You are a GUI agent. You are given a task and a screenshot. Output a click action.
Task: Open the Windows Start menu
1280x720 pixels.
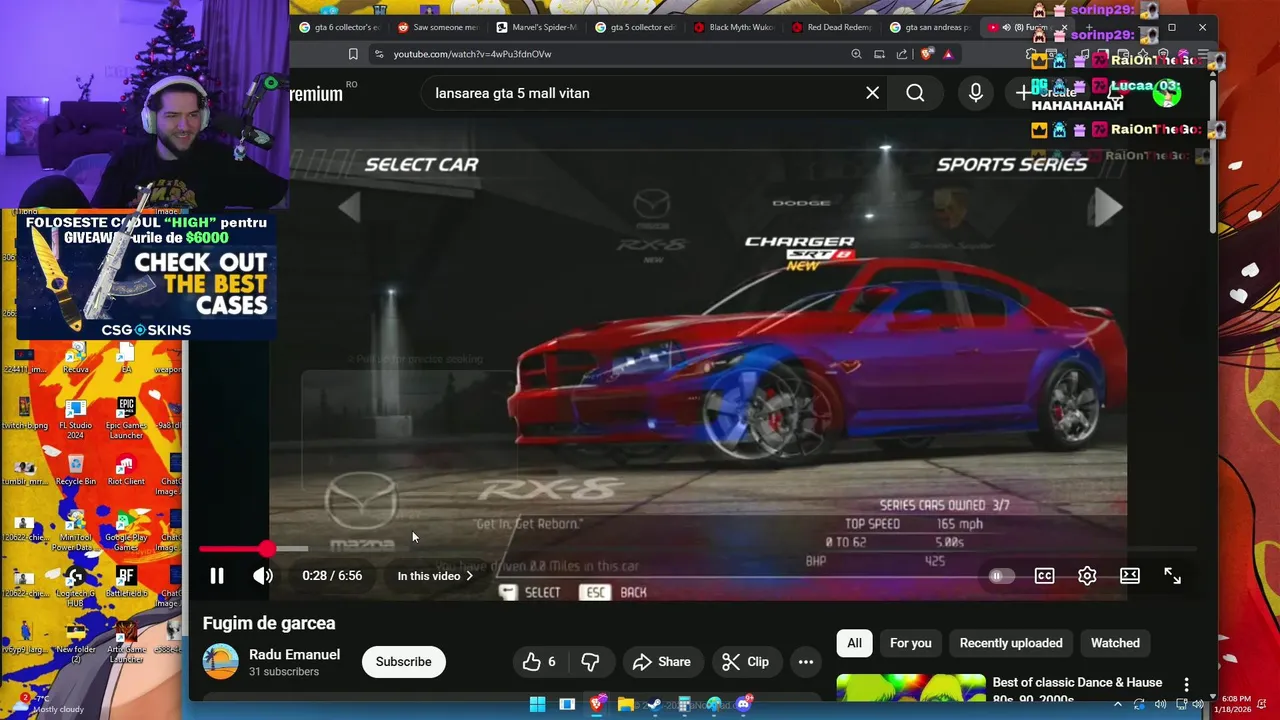(537, 705)
